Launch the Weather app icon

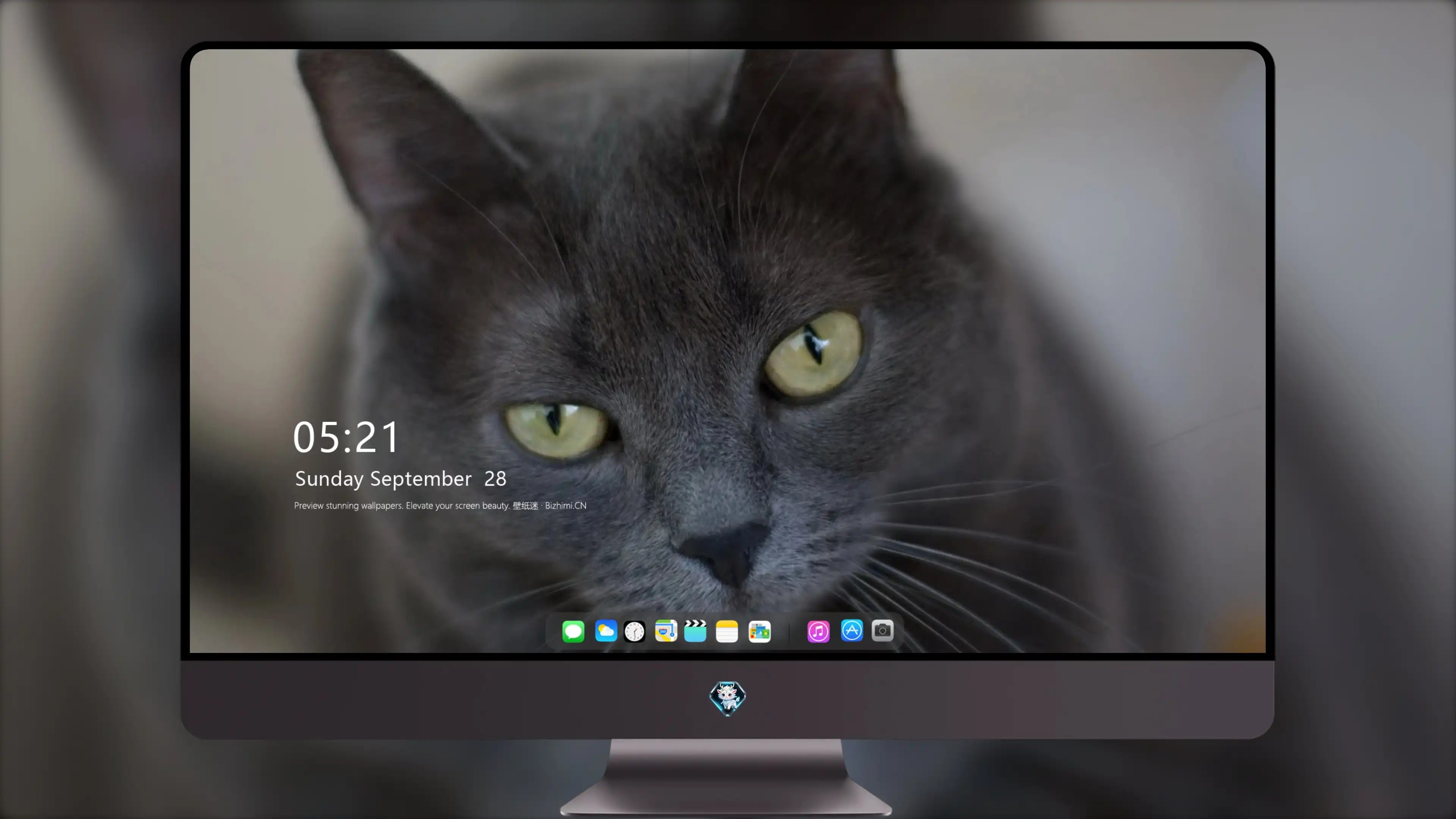tap(606, 631)
